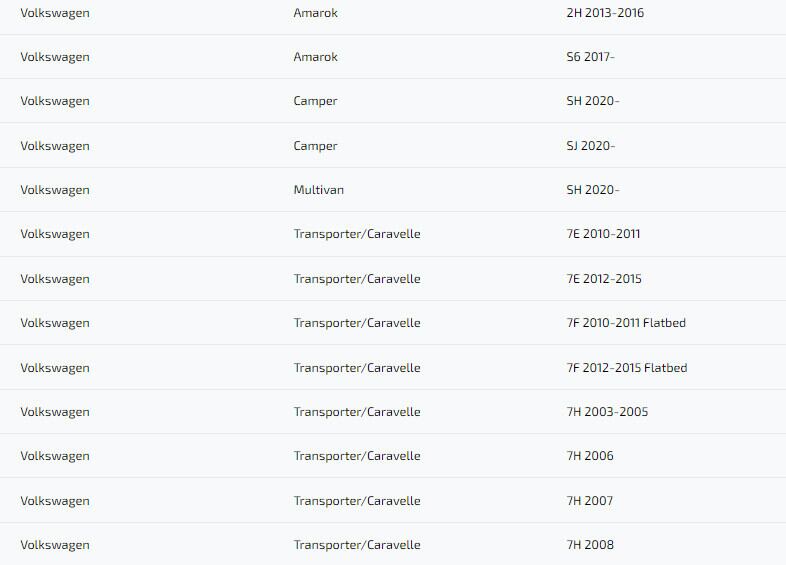Click the "Multivan" model name
This screenshot has width=786, height=565.
click(319, 190)
